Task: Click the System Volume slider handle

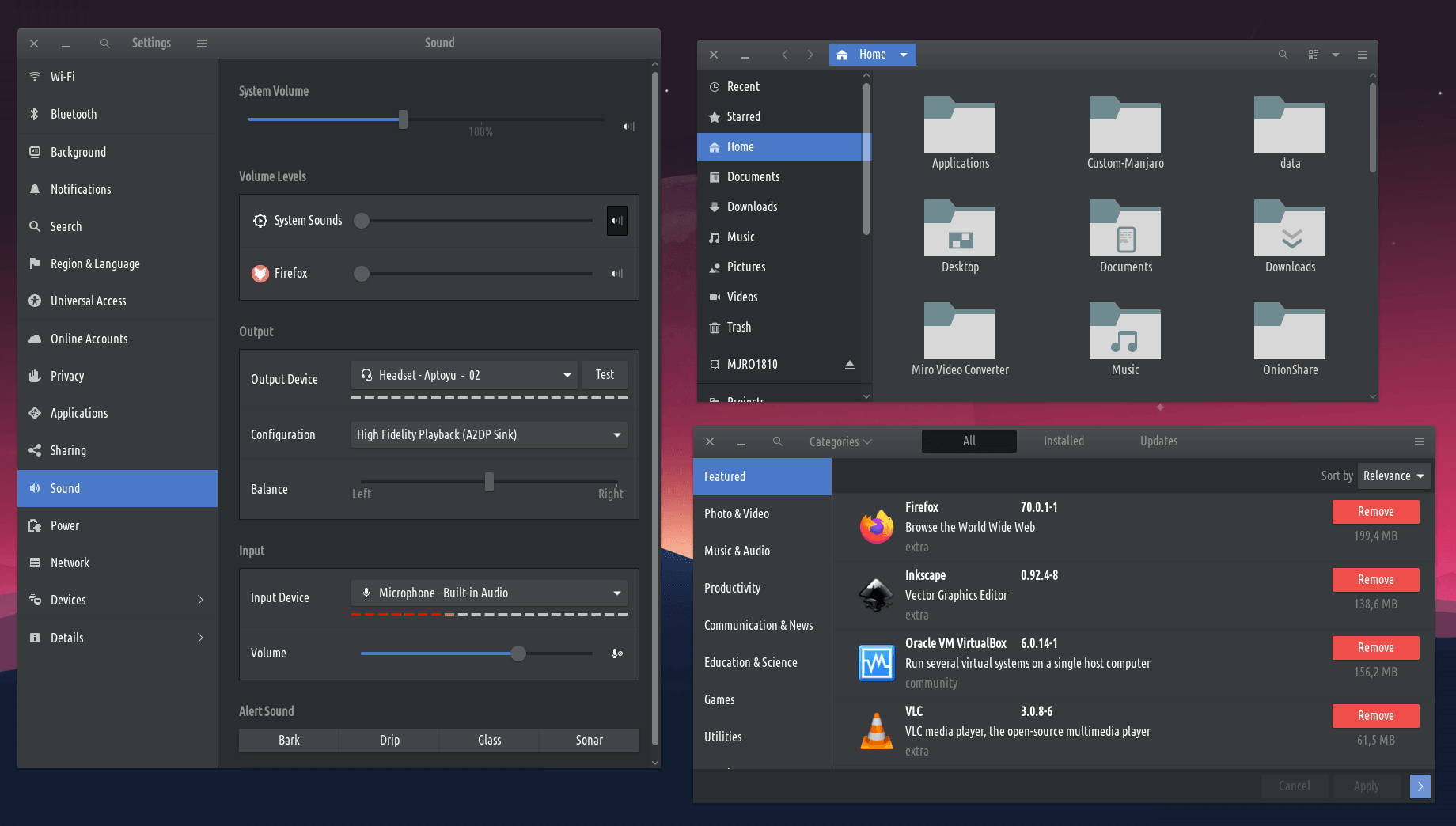Action: (x=403, y=119)
